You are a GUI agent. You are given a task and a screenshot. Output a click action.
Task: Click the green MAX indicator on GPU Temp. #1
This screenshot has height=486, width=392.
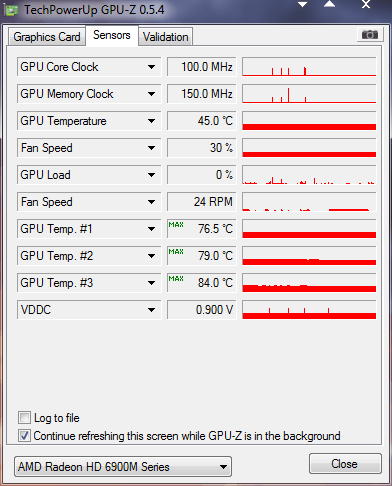pyautogui.click(x=176, y=225)
